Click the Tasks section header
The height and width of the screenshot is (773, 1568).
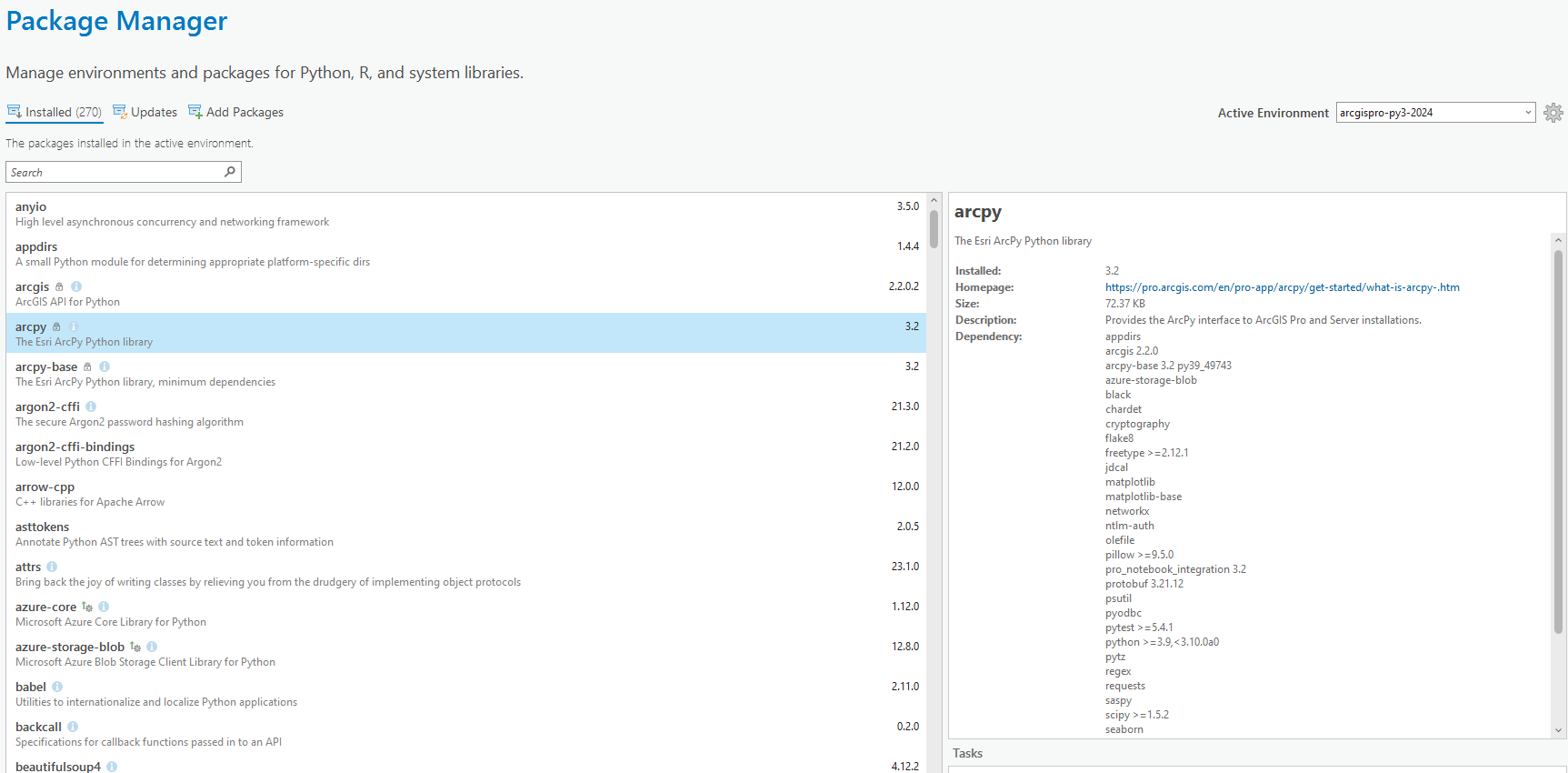968,753
